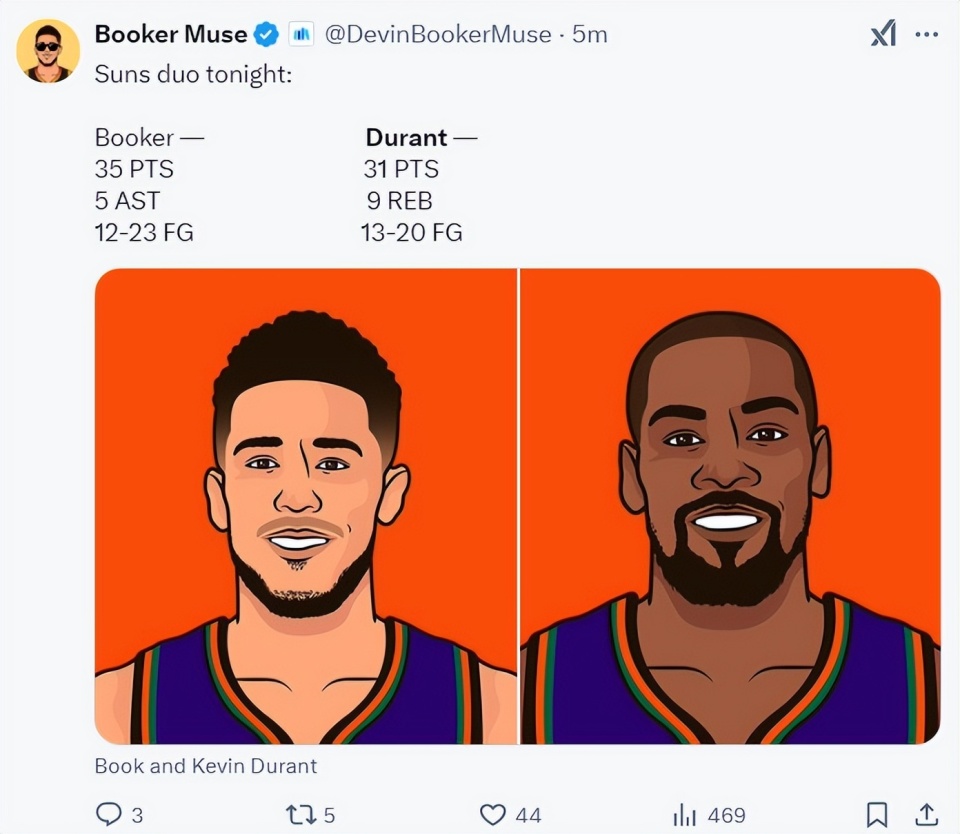The width and height of the screenshot is (960, 834).
Task: Click the Booker Muse display name
Action: pyautogui.click(x=170, y=34)
